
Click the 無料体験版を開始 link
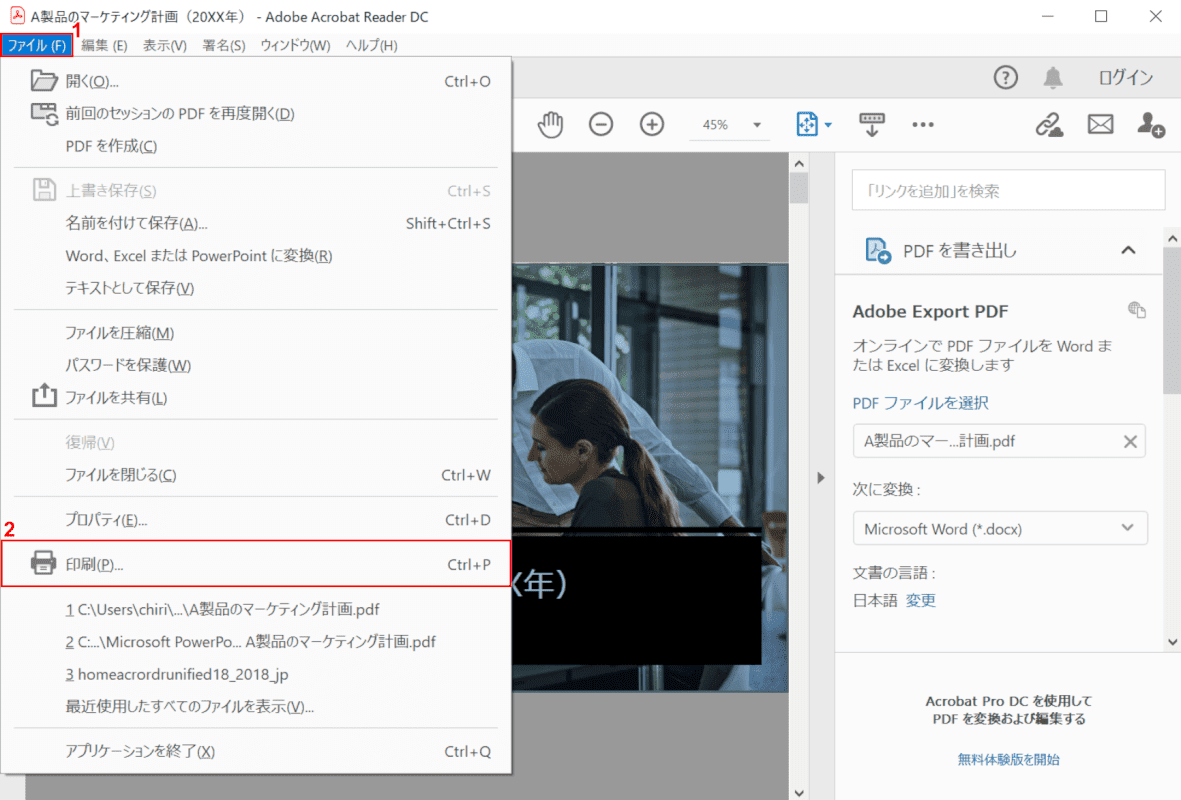[1009, 759]
